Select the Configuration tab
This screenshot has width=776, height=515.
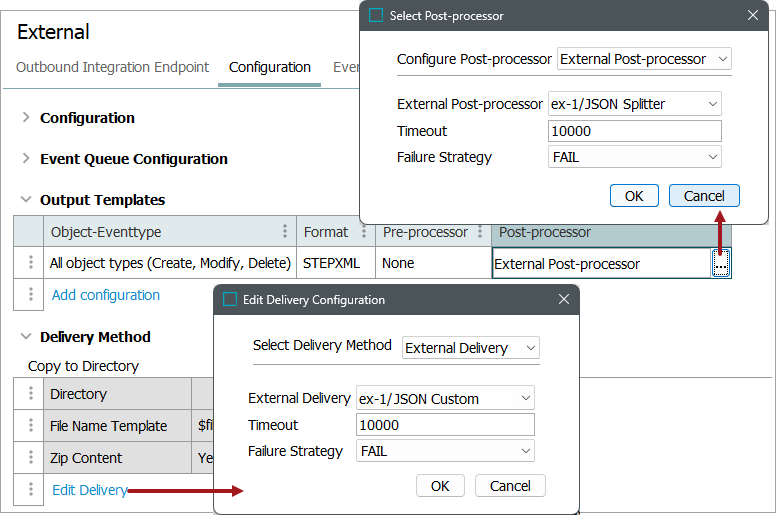point(269,67)
